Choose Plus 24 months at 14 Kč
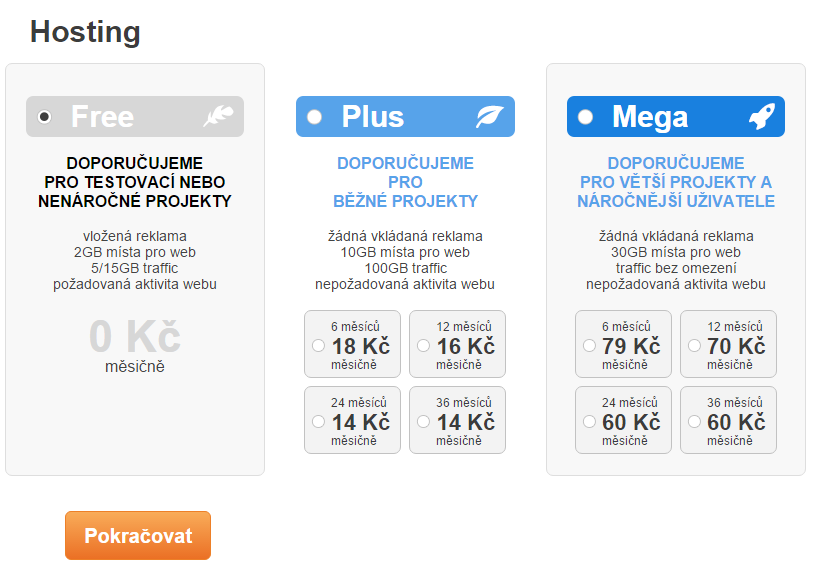This screenshot has width=821, height=575. [318, 422]
